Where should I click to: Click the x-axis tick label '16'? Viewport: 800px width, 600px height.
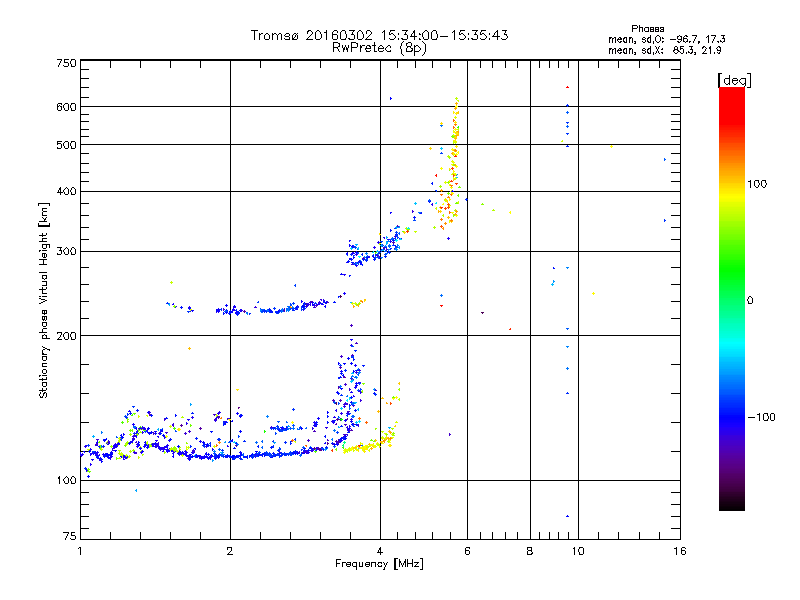(680, 551)
